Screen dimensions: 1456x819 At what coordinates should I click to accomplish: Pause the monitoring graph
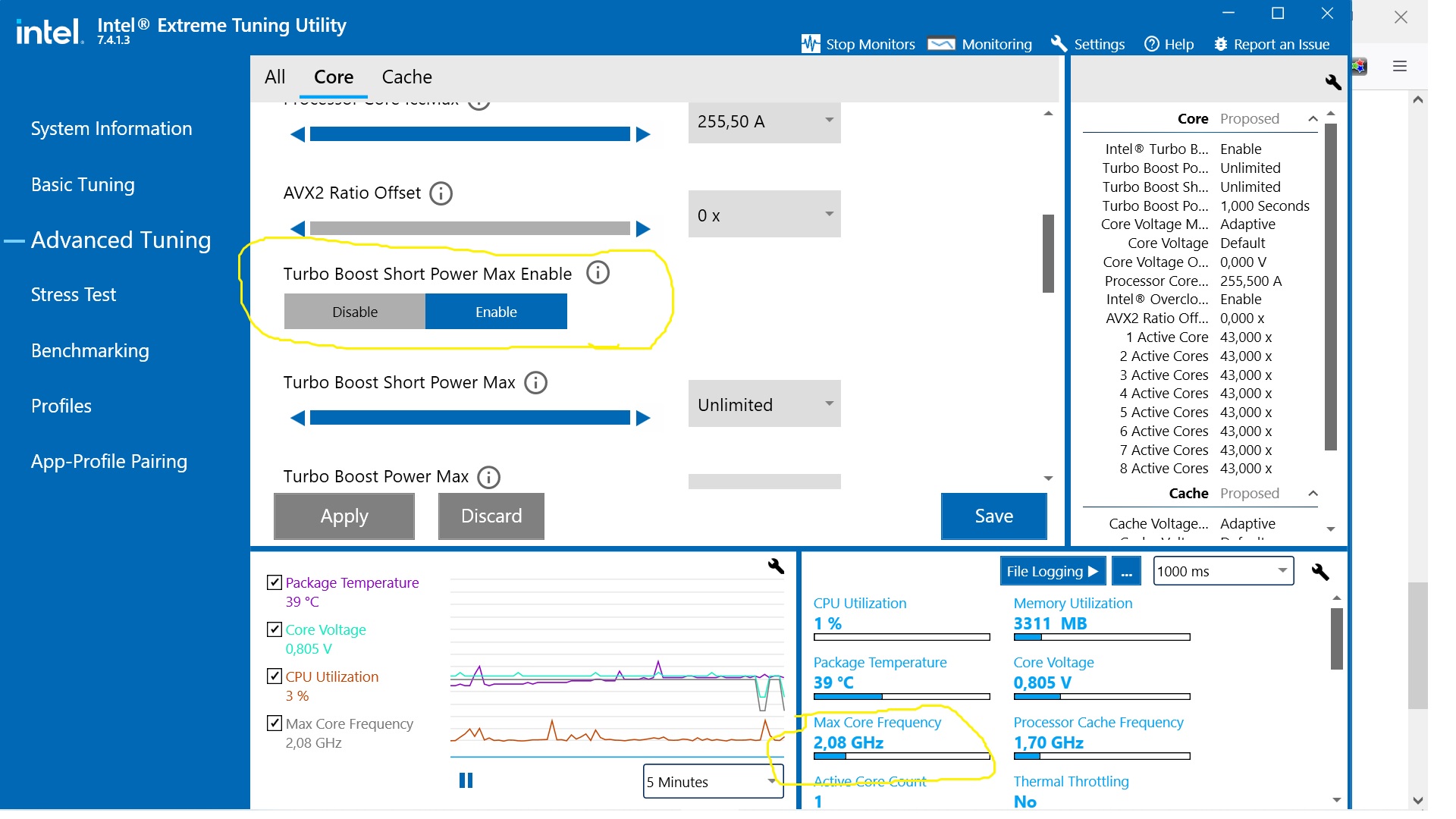coord(466,780)
